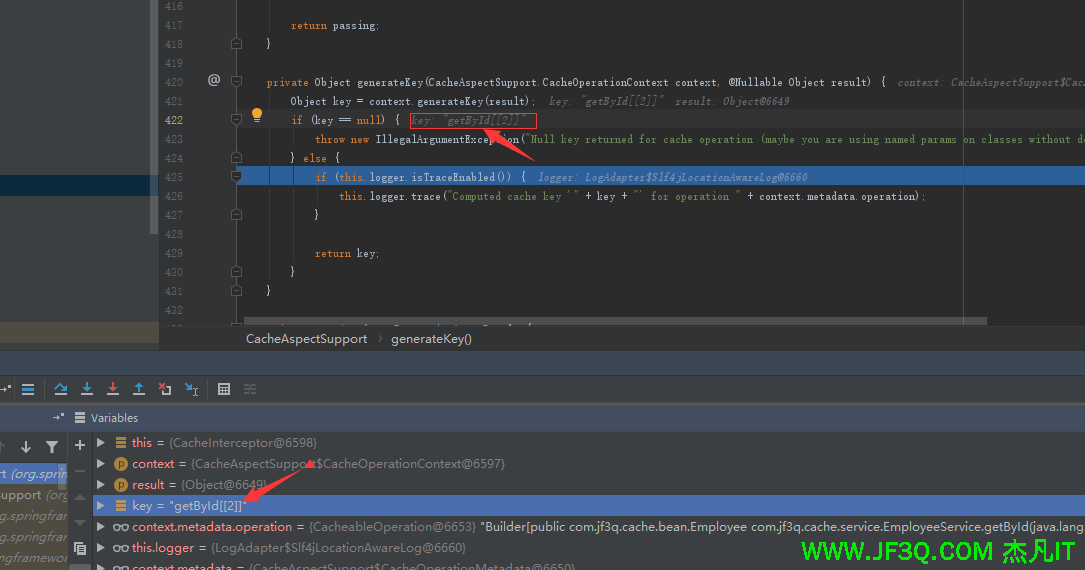Click the Step Out debugger icon
The width and height of the screenshot is (1085, 570).
tap(139, 389)
